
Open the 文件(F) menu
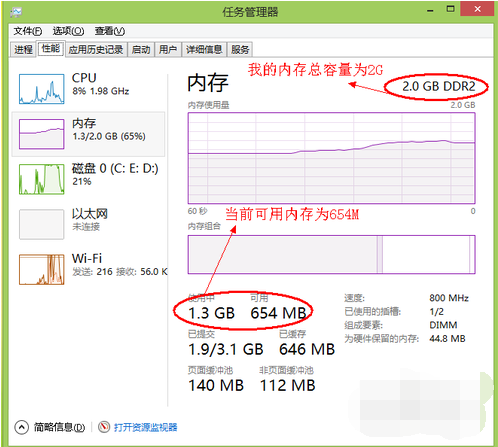[28, 31]
